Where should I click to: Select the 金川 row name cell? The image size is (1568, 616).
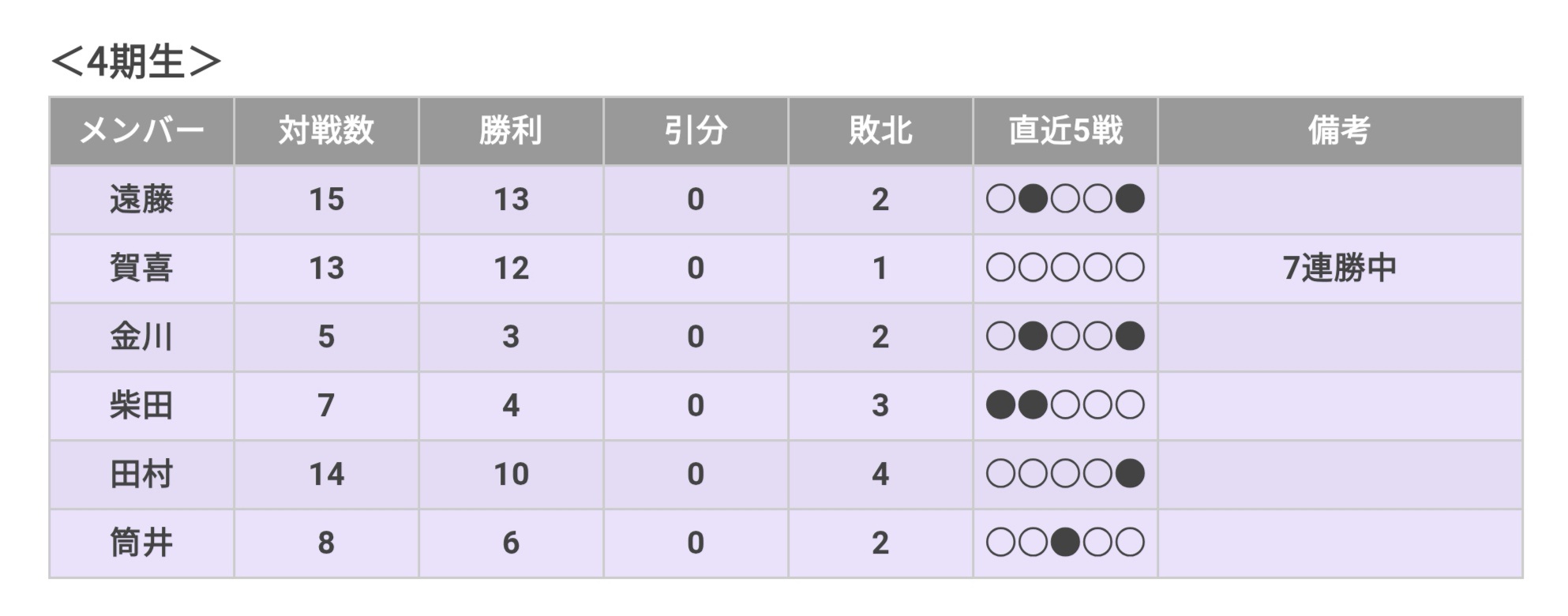coord(141,337)
